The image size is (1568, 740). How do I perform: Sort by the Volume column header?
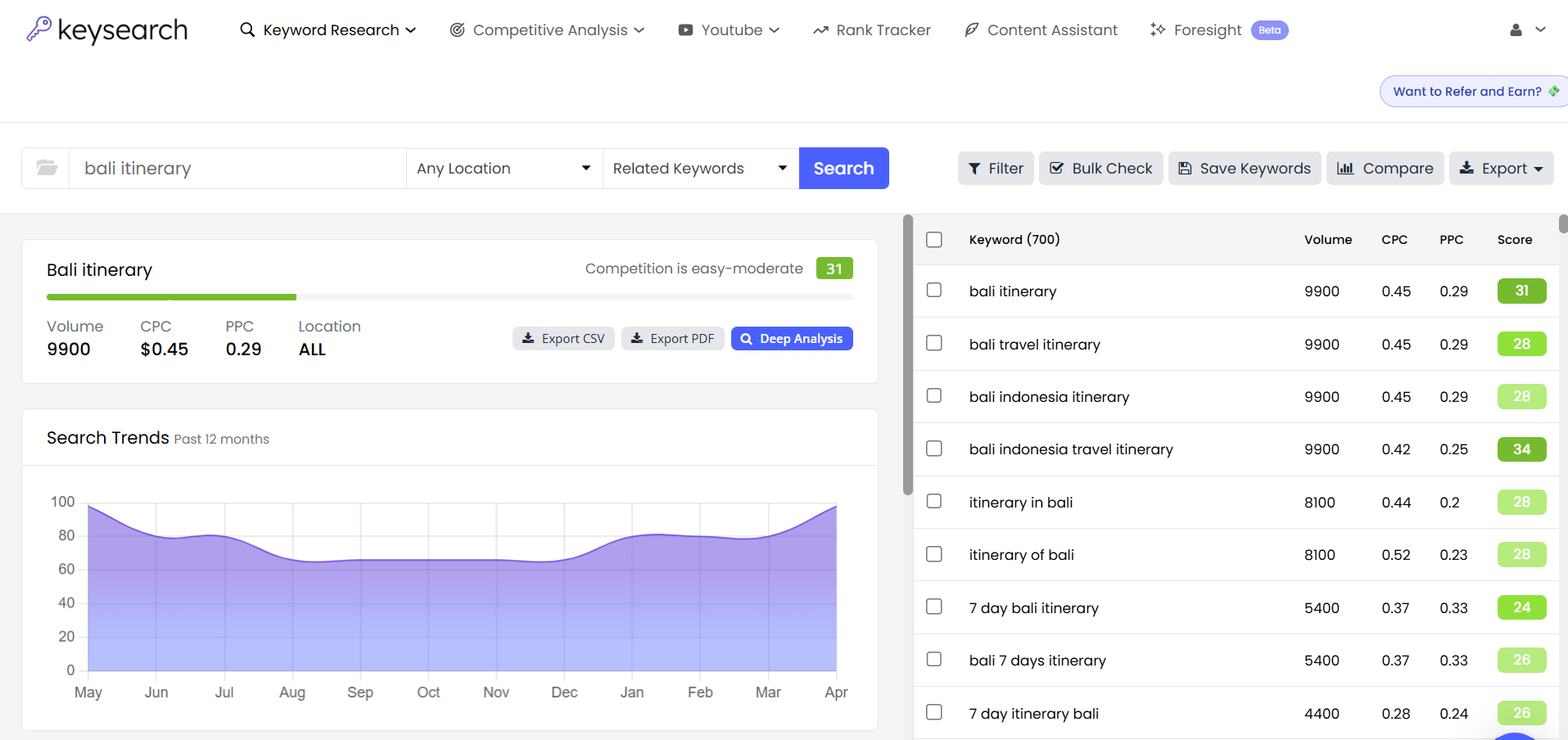(1327, 240)
